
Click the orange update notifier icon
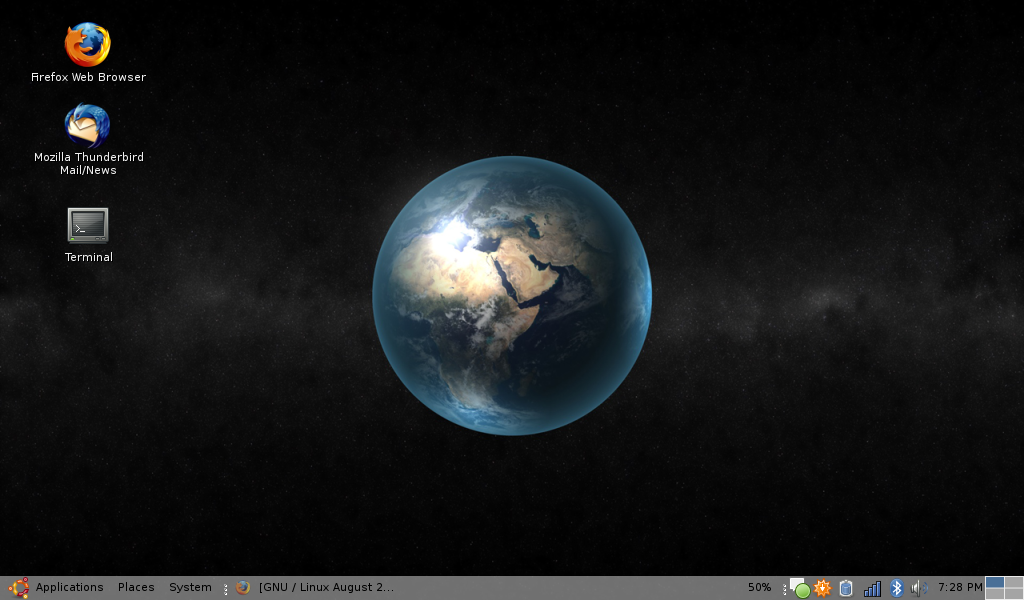tap(823, 588)
